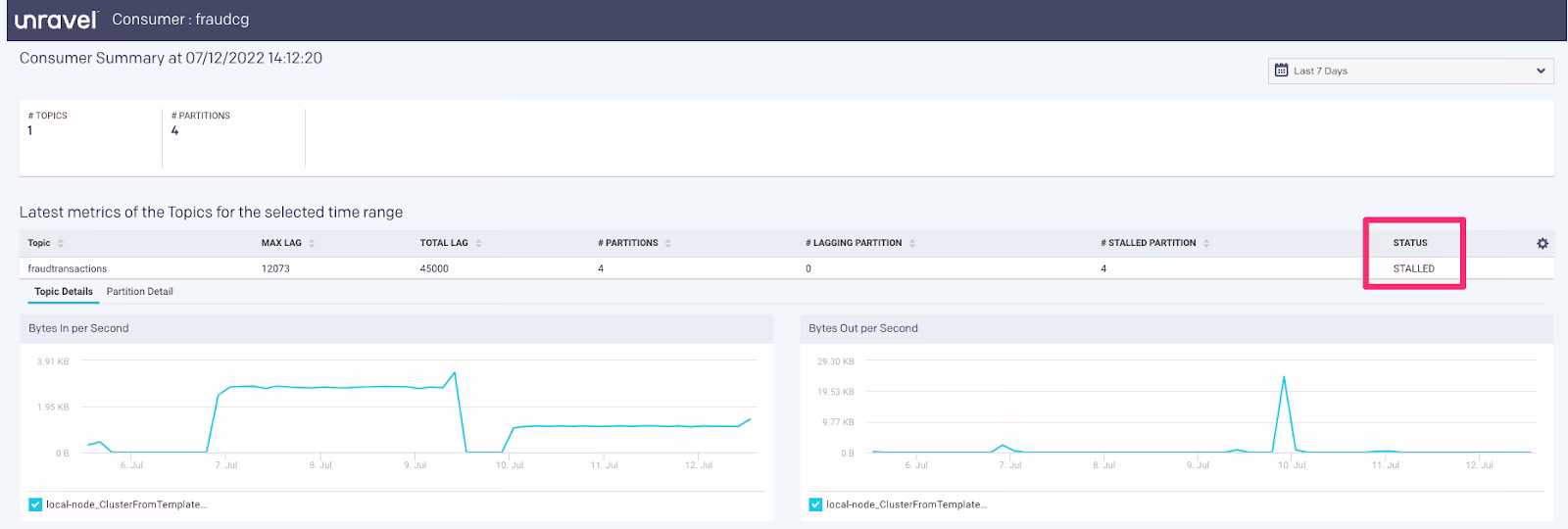Open the Last 7 Days dropdown
The width and height of the screenshot is (1568, 529).
(1410, 71)
